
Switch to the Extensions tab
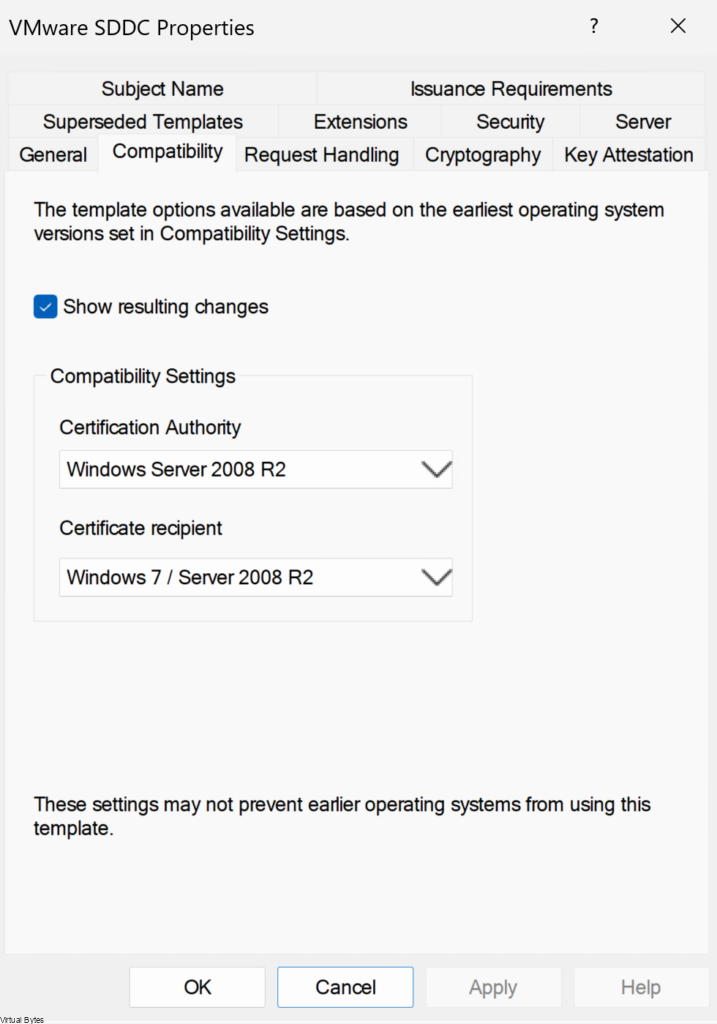360,122
